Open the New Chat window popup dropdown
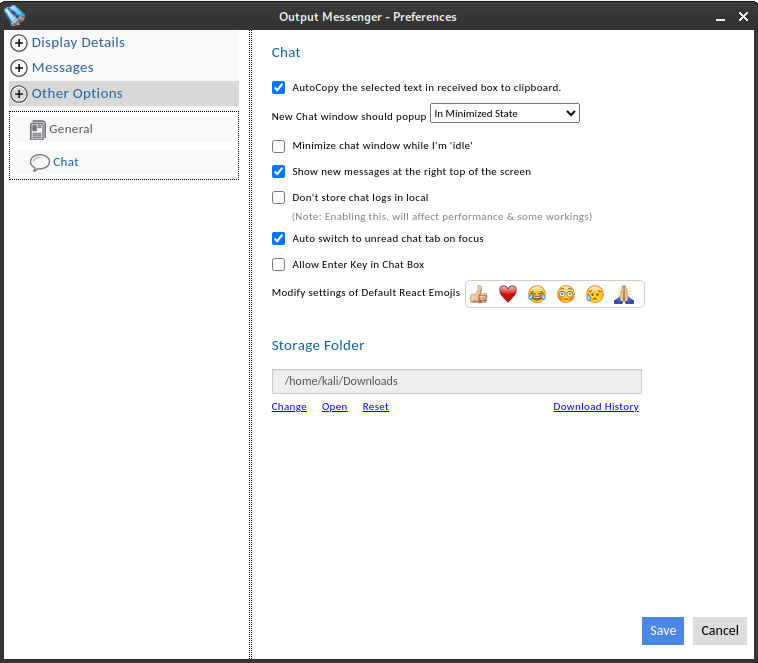This screenshot has height=663, width=758. point(505,114)
